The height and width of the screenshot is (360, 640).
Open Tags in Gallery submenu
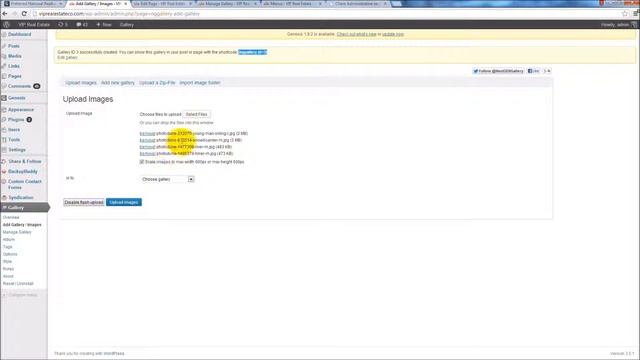click(x=7, y=247)
